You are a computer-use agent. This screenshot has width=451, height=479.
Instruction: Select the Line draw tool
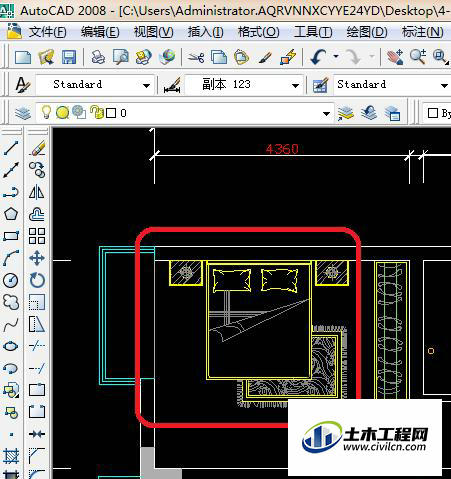[x=11, y=148]
